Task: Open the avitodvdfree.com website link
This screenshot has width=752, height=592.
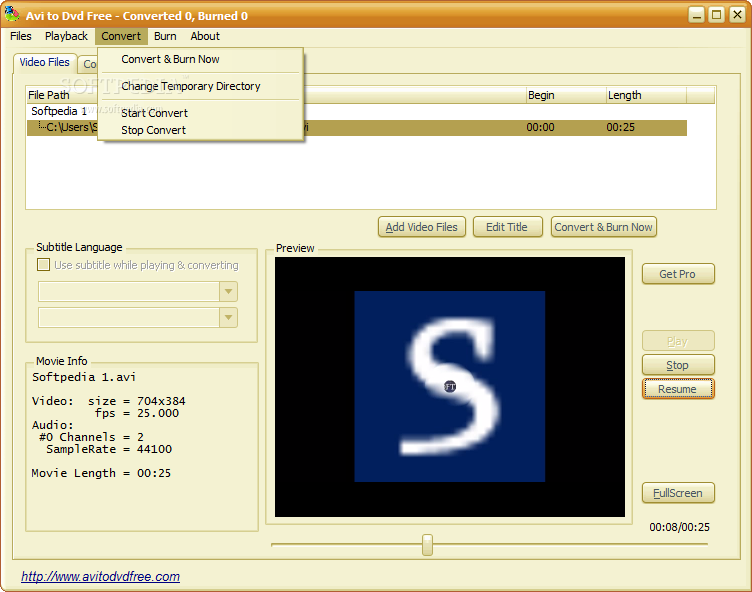Action: point(100,576)
